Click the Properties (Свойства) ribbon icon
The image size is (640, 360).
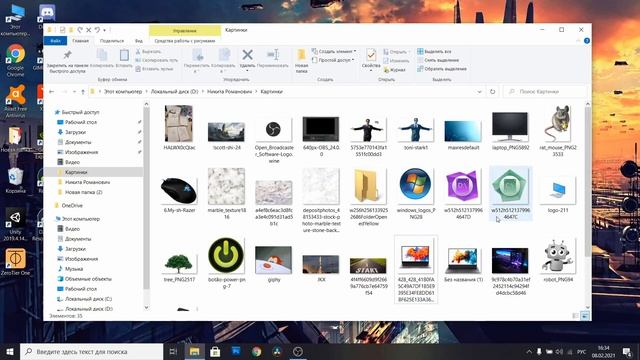[371, 59]
